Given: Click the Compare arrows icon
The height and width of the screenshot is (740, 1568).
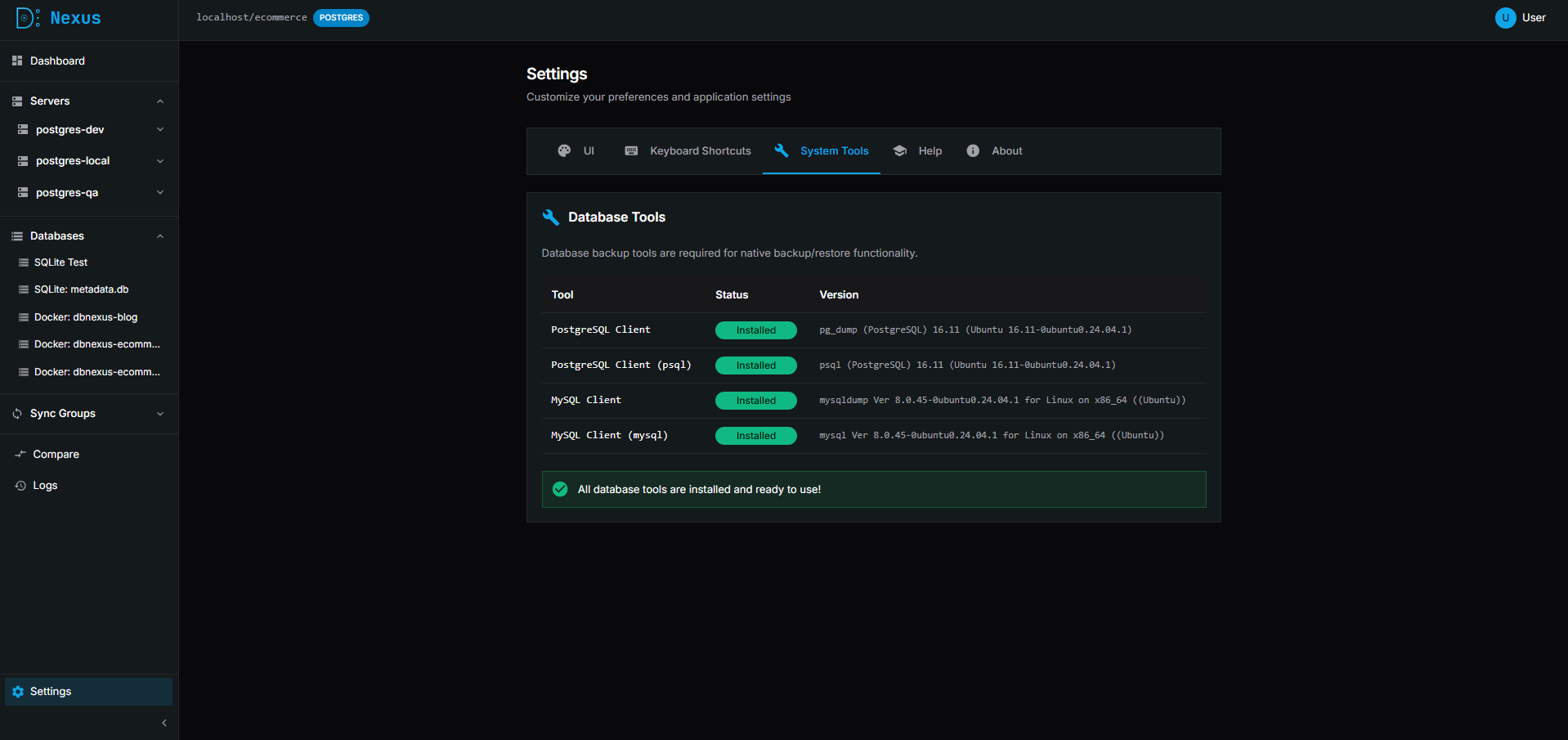Looking at the screenshot, I should 20,455.
